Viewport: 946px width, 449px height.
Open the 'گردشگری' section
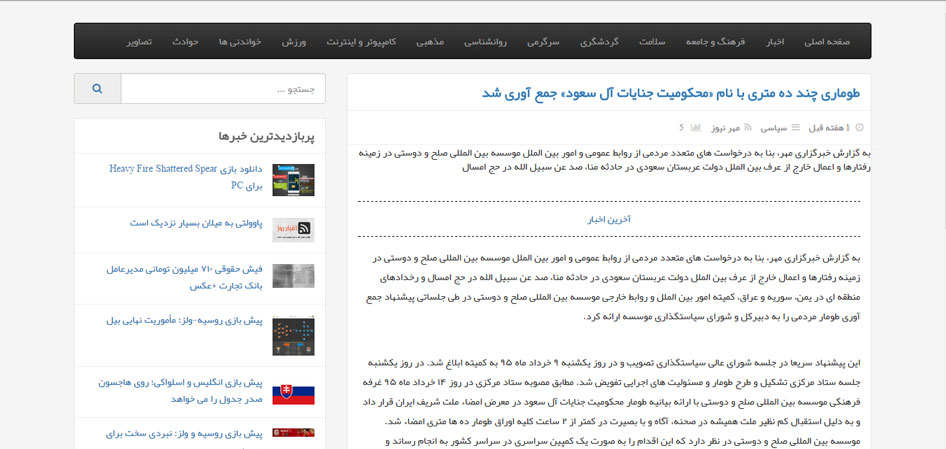coord(600,42)
